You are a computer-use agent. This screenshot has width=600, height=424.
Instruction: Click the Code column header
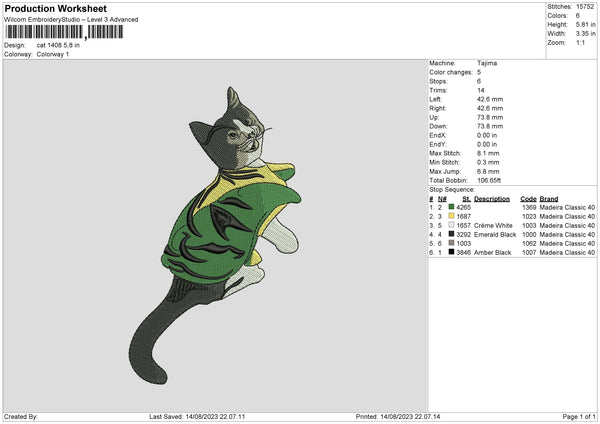point(528,199)
